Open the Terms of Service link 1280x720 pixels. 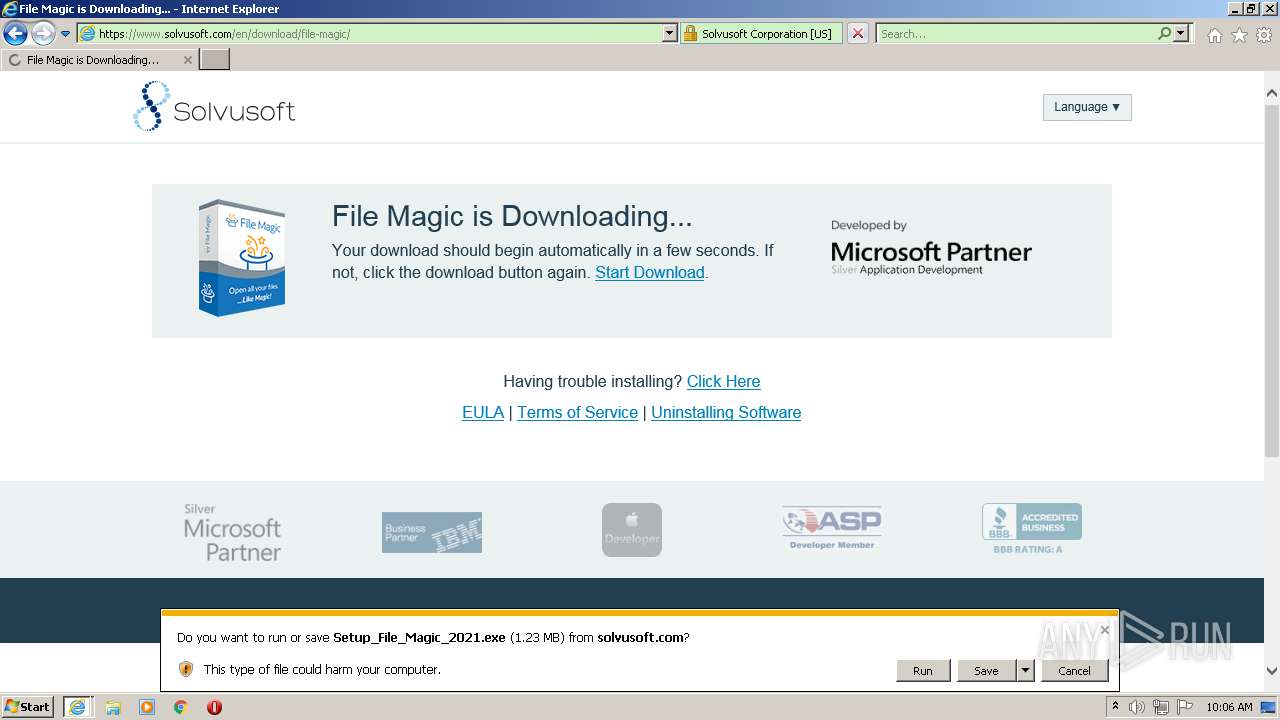pos(577,412)
